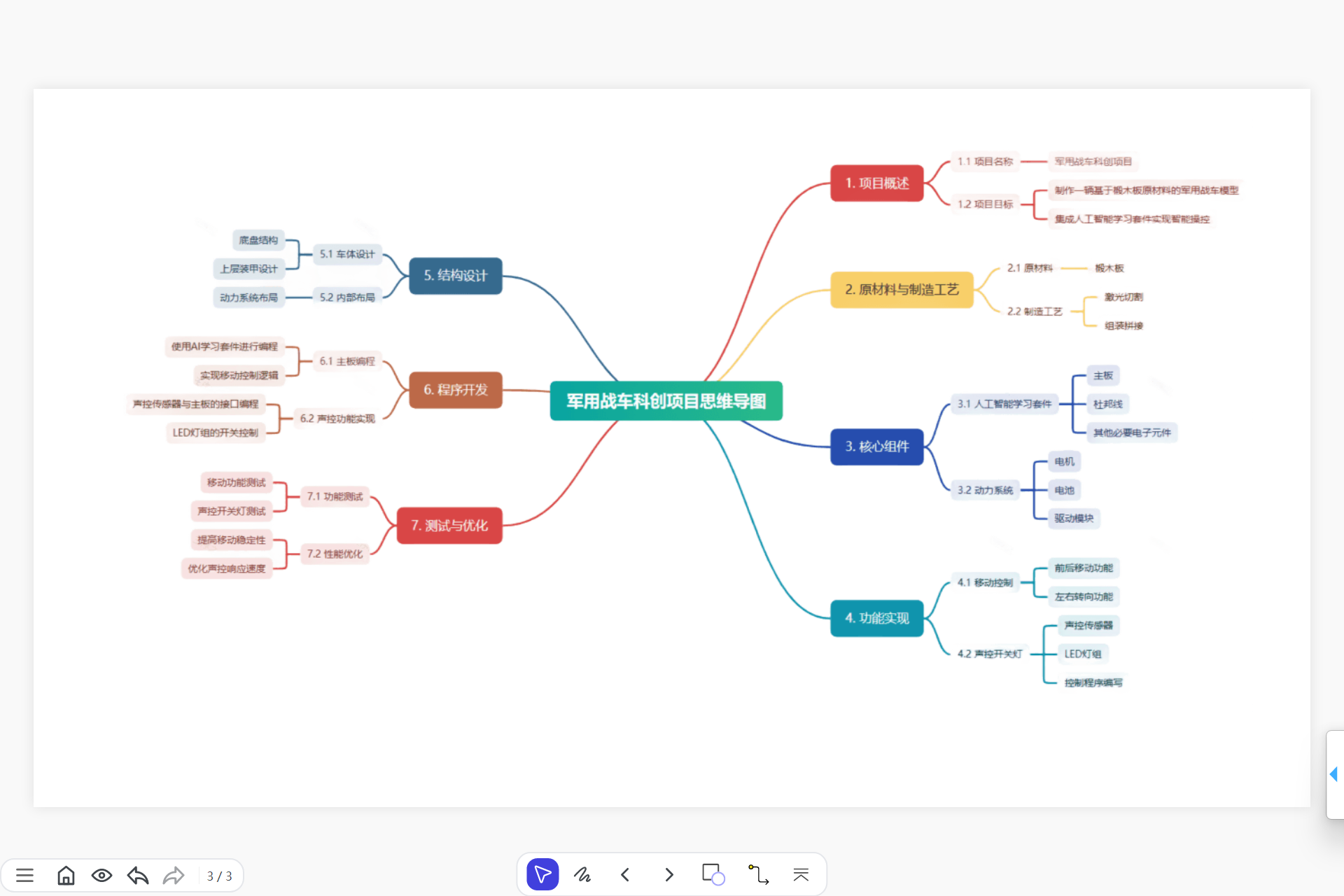The width and height of the screenshot is (1344, 896).
Task: Expand the right side panel arrow
Action: pyautogui.click(x=1334, y=774)
